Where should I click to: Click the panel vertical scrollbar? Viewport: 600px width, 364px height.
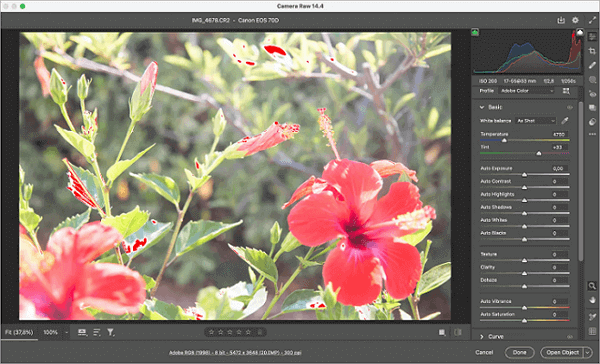(x=581, y=181)
